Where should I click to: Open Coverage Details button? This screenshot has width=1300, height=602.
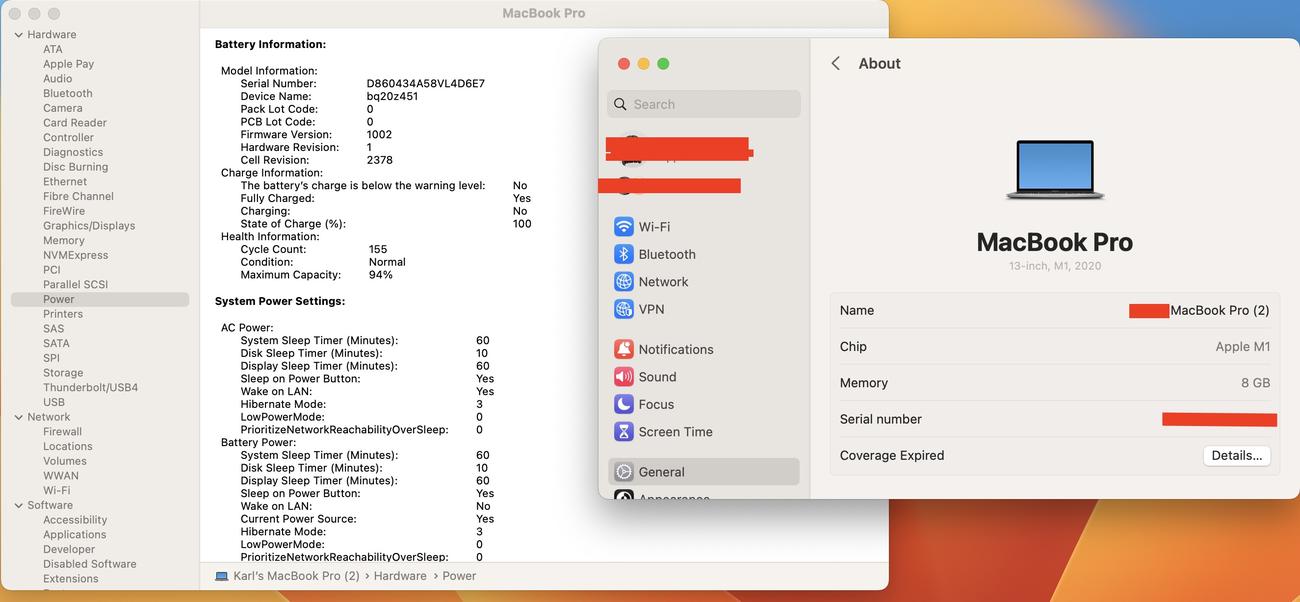coord(1237,455)
